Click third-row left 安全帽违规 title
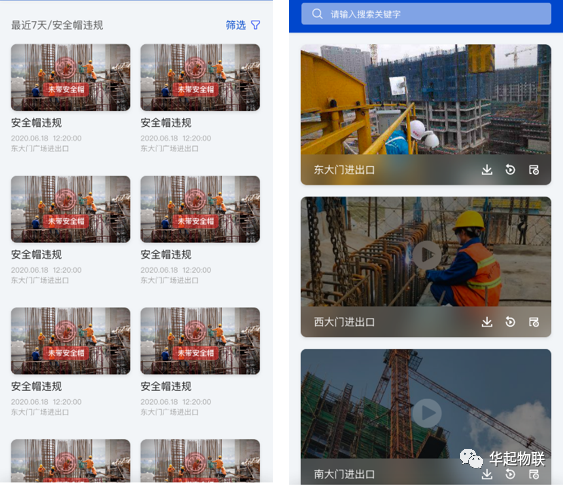This screenshot has width=563, height=485. (36, 386)
